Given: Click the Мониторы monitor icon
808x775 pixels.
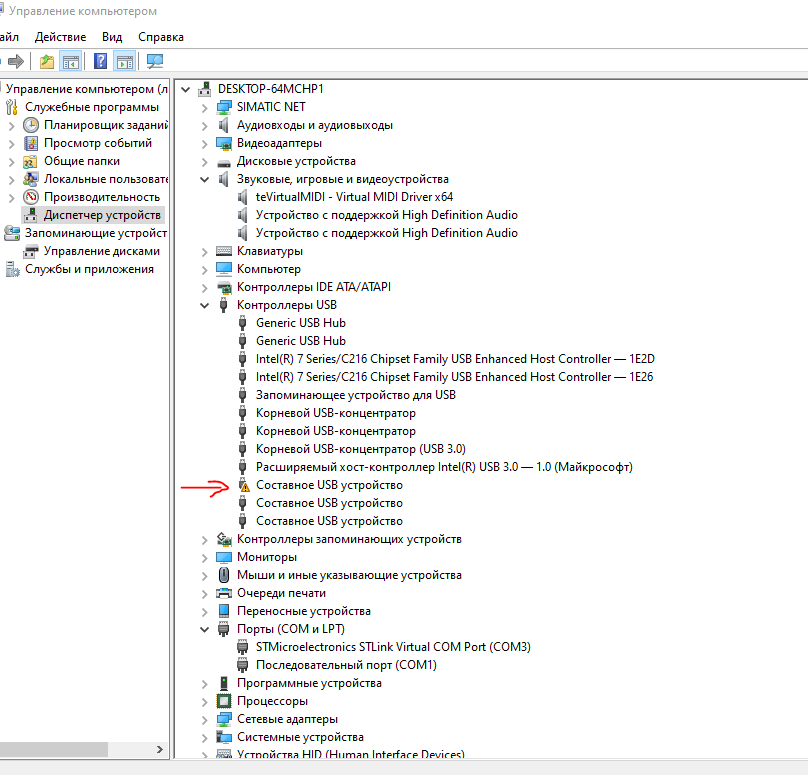Looking at the screenshot, I should (x=224, y=558).
